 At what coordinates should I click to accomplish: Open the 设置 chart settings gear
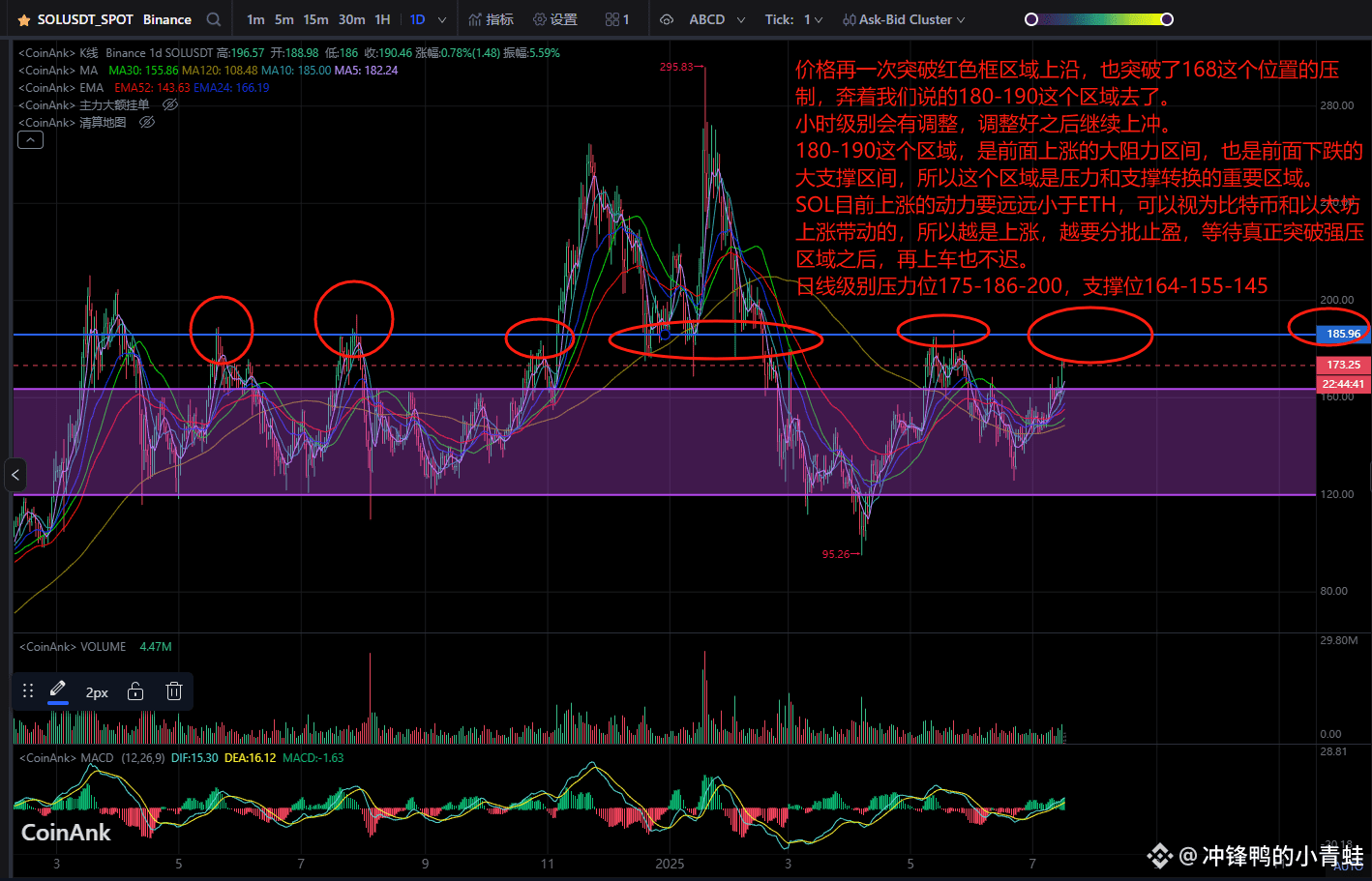click(x=555, y=19)
